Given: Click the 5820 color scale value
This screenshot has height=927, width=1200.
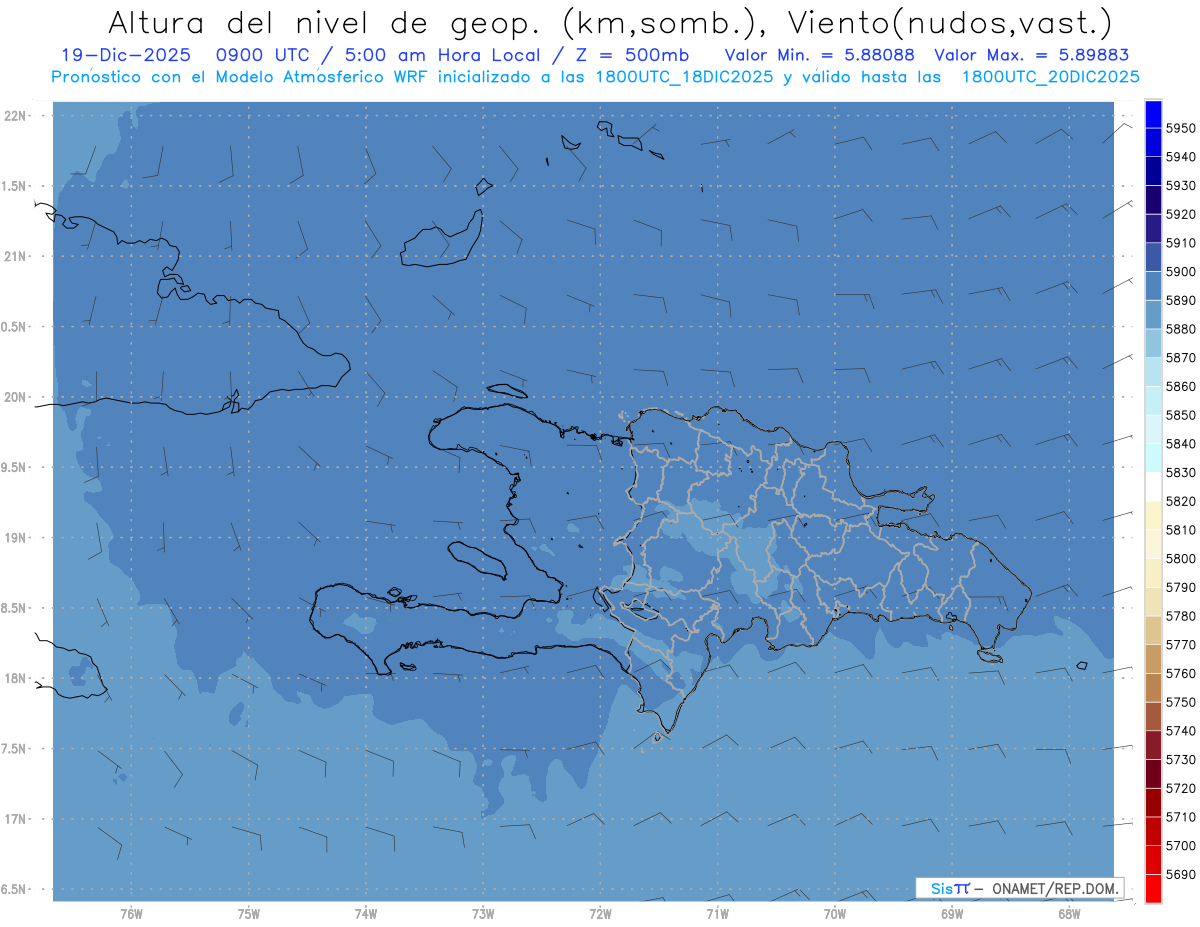Looking at the screenshot, I should pos(1181,501).
